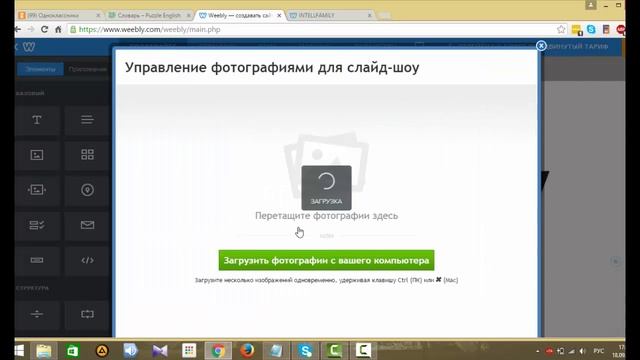Select the Text paragraph element icon
This screenshot has width=640, height=360.
[87, 120]
